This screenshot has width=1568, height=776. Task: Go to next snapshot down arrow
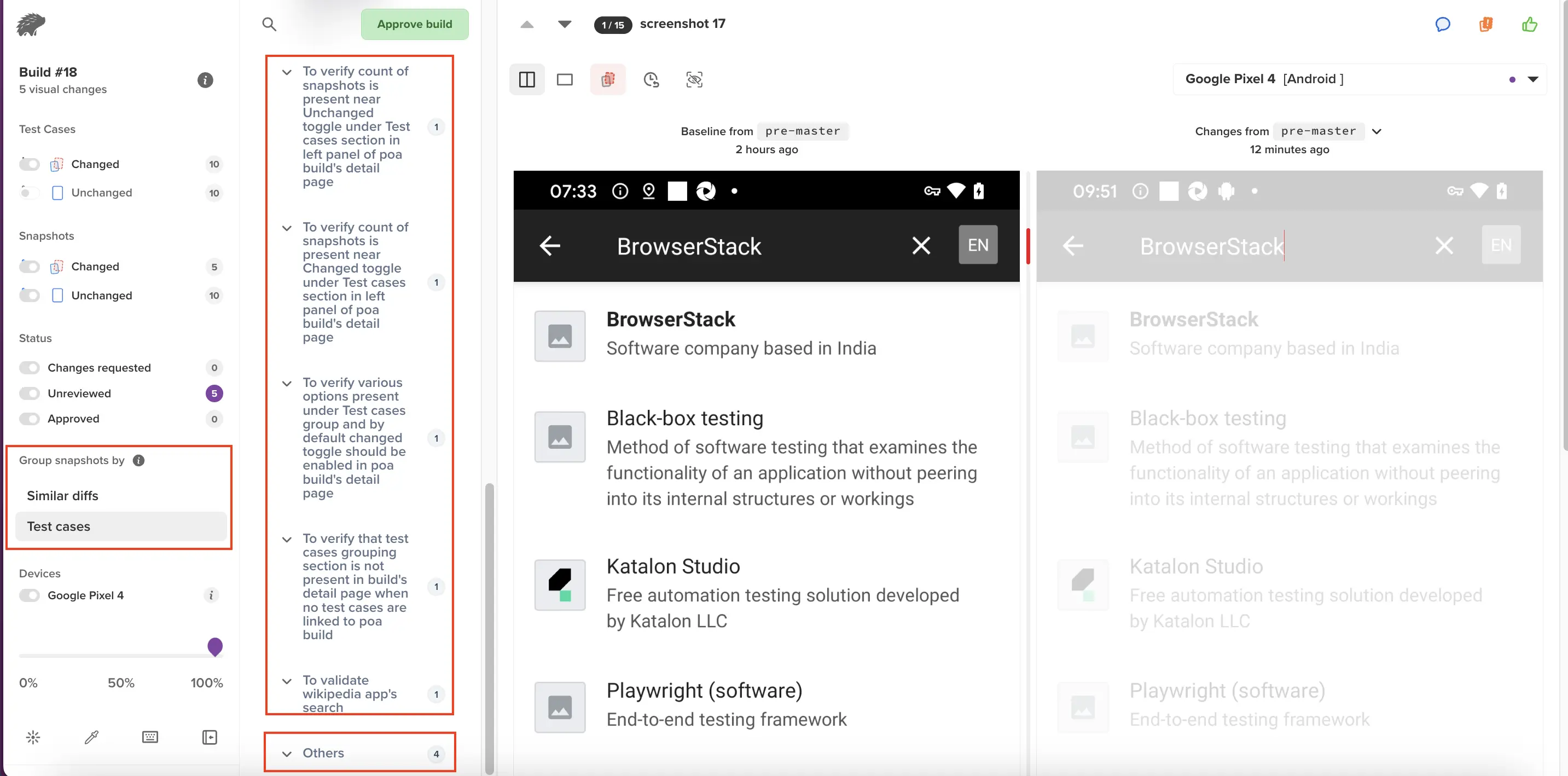(x=564, y=24)
